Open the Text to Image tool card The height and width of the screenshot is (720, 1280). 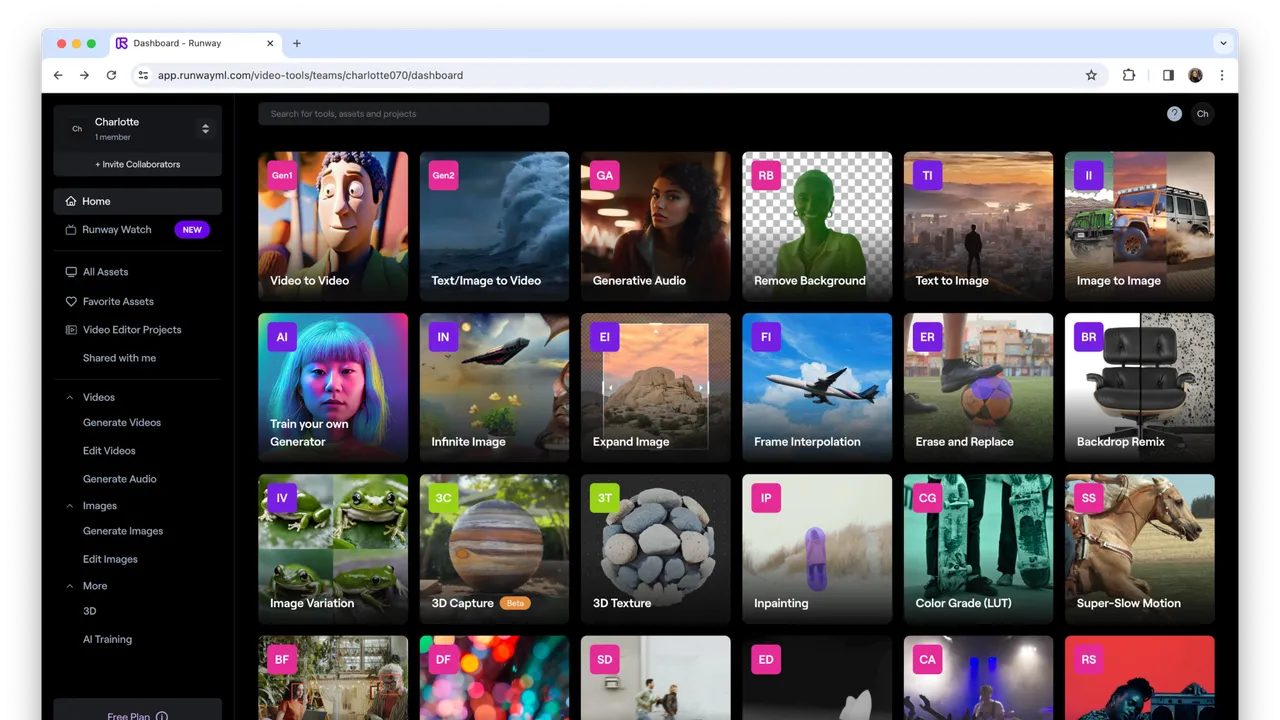coord(978,226)
